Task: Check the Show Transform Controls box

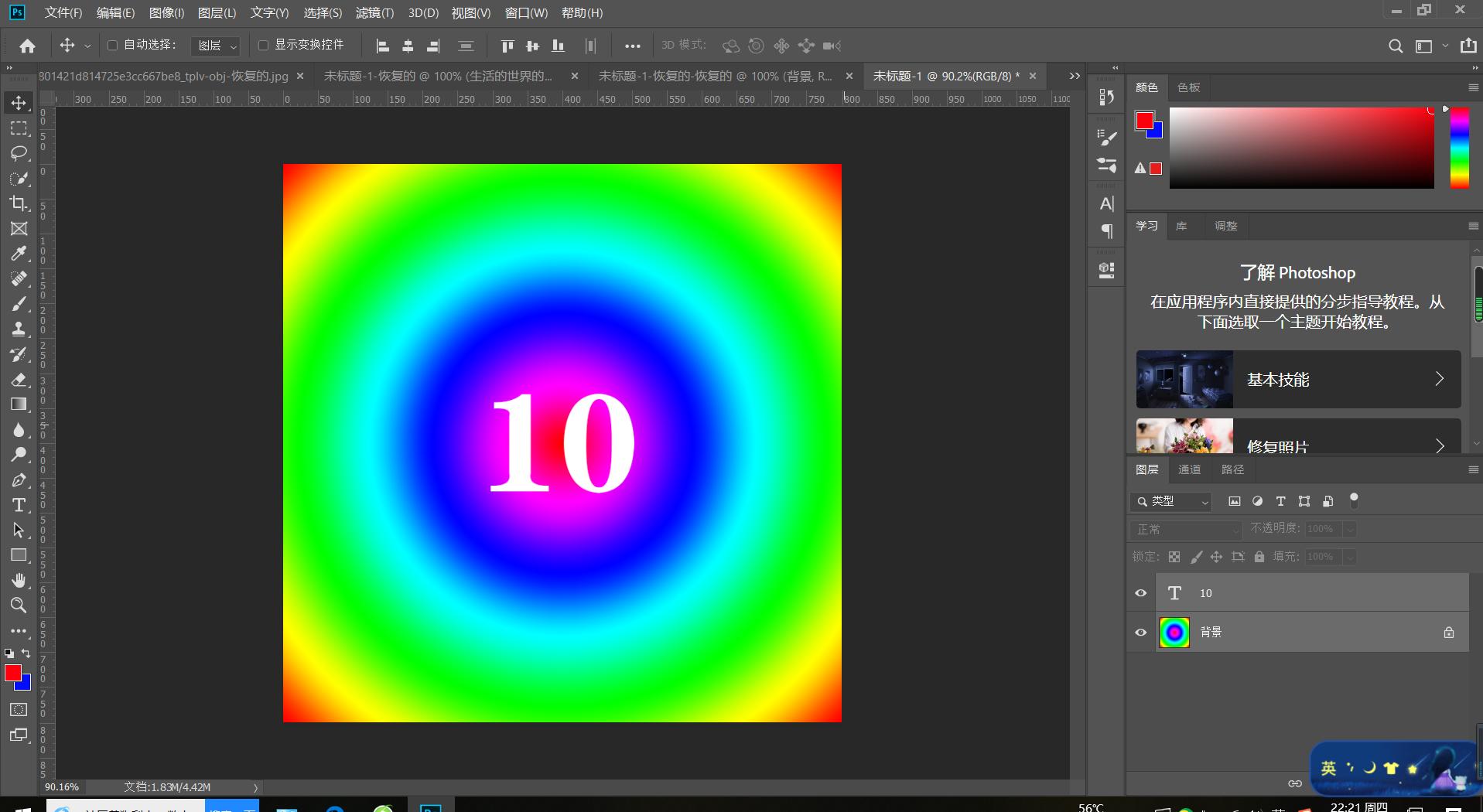Action: [263, 46]
